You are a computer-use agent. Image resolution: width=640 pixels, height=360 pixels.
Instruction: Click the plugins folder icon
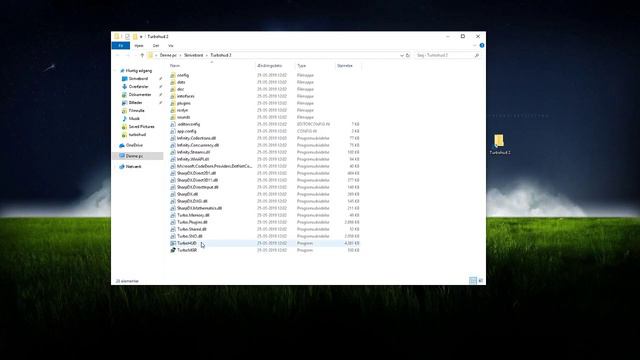pos(173,103)
